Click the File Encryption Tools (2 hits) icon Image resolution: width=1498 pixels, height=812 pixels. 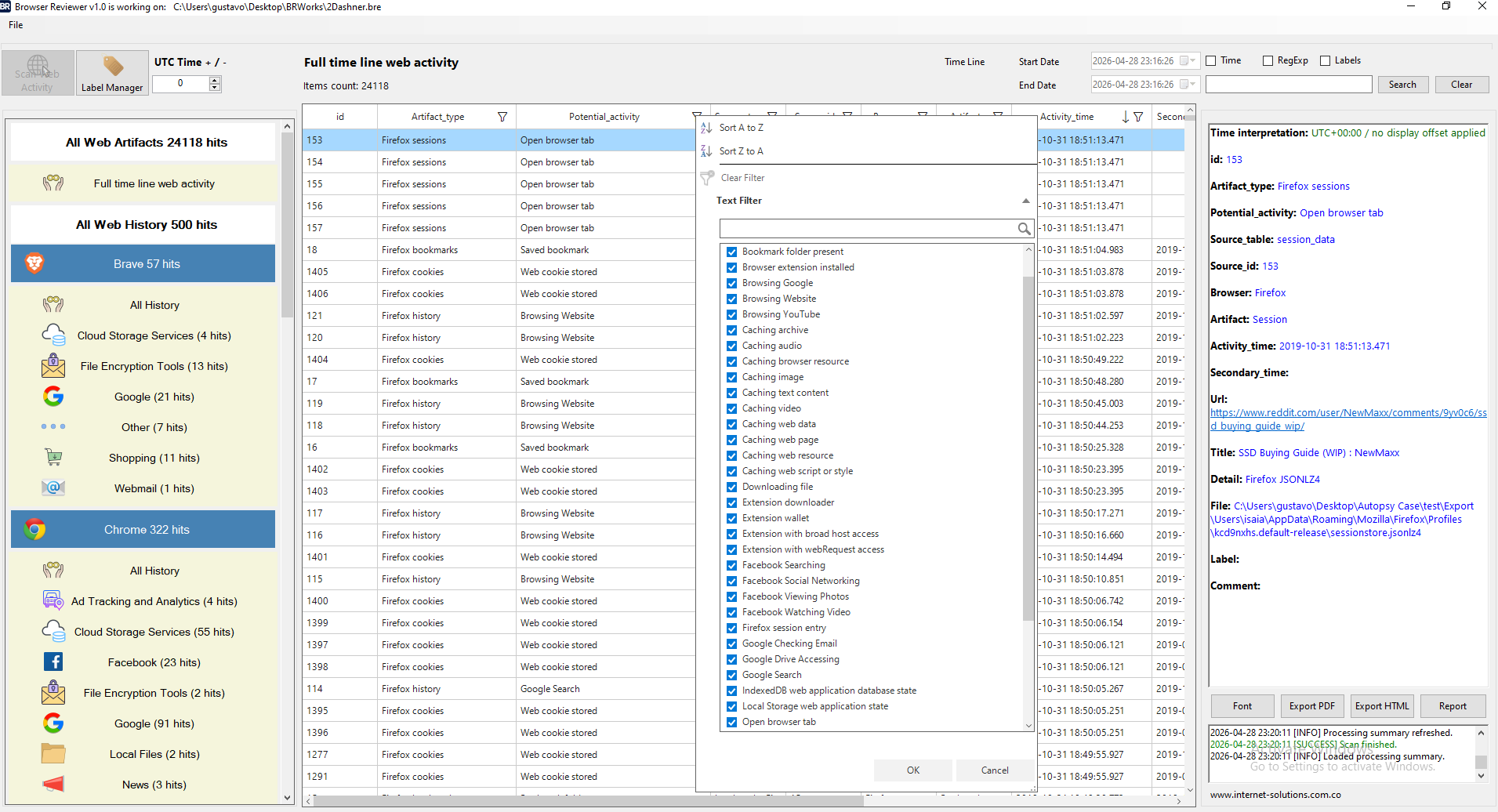tap(53, 693)
